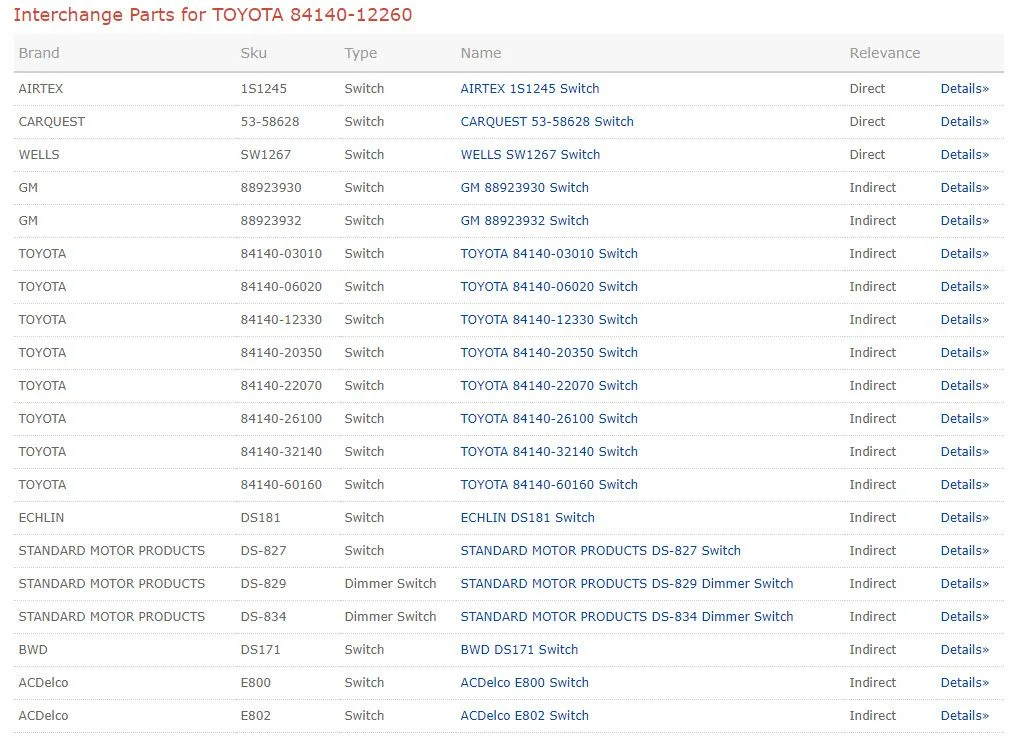View Details for the TOYOTA 84140-60160 row

(965, 485)
